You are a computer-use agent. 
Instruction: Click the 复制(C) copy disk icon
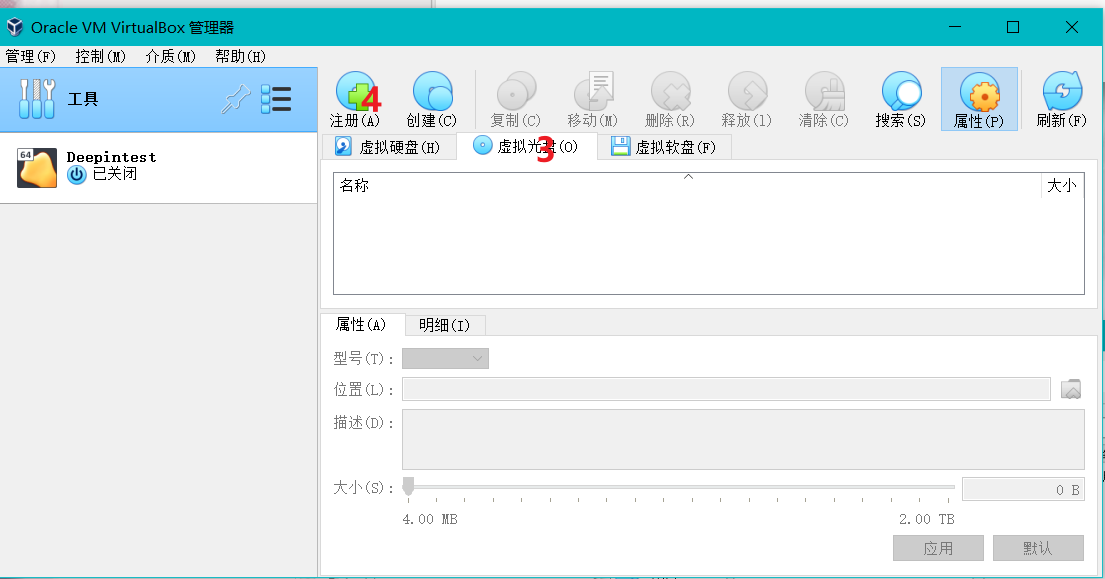(x=516, y=92)
